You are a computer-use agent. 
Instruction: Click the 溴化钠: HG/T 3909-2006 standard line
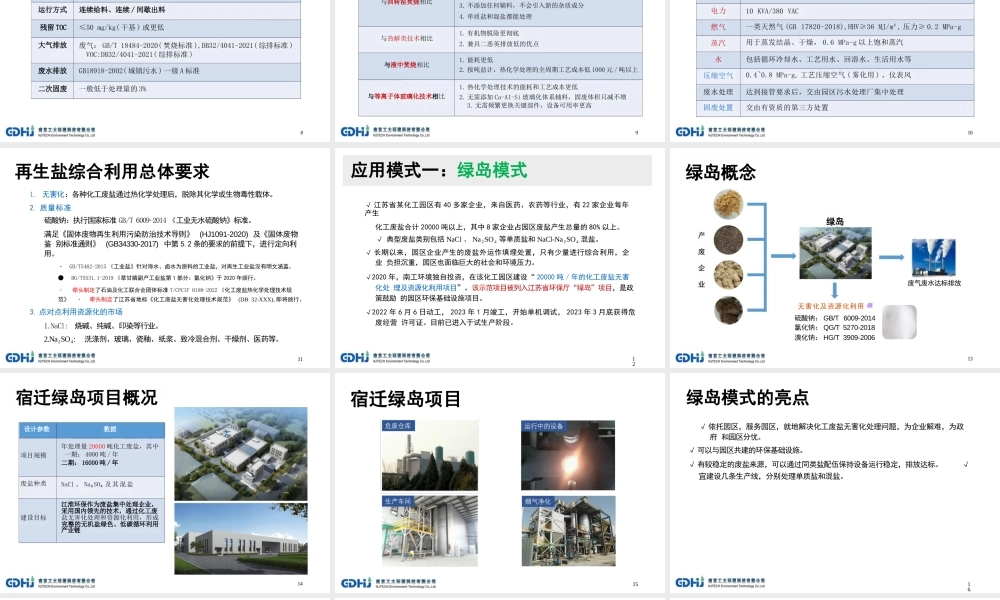point(835,337)
